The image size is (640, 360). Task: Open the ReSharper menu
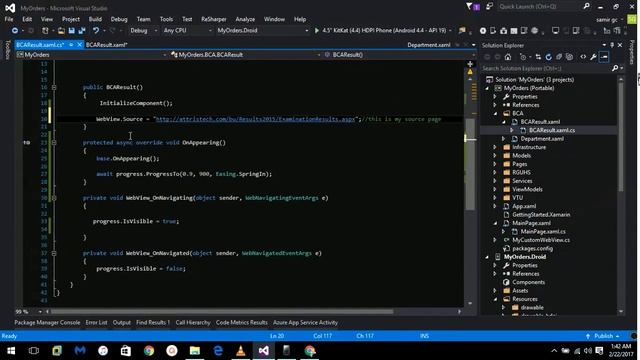(213, 19)
